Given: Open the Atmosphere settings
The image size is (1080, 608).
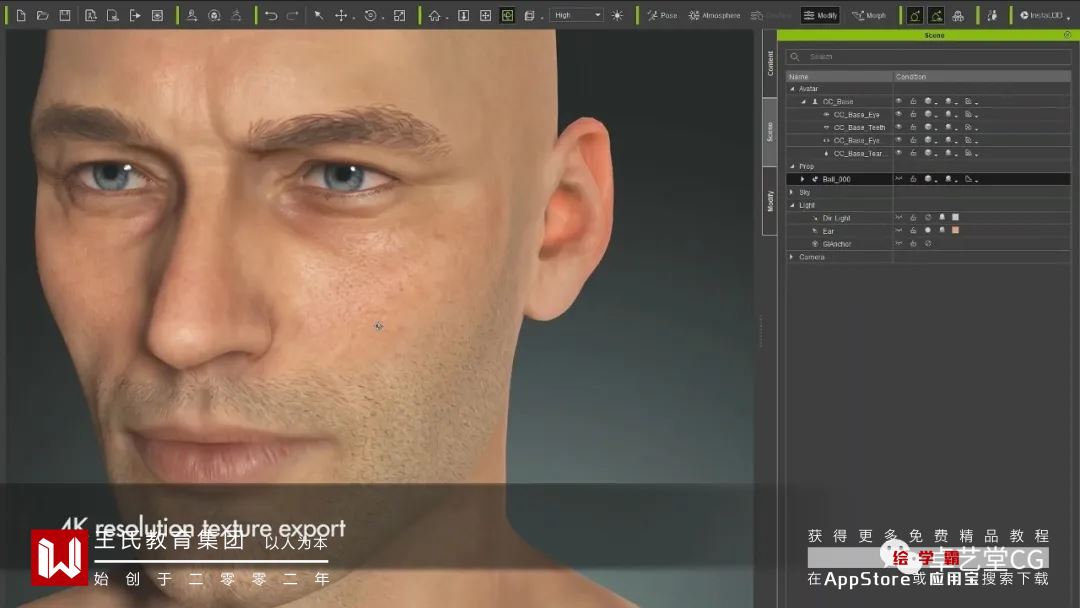Looking at the screenshot, I should (x=714, y=15).
